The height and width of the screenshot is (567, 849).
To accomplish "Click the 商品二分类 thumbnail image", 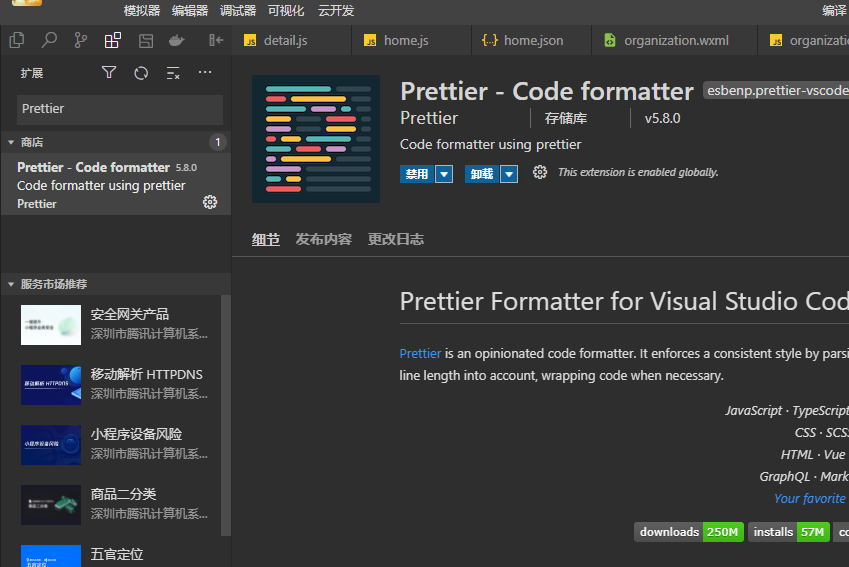I will point(51,505).
